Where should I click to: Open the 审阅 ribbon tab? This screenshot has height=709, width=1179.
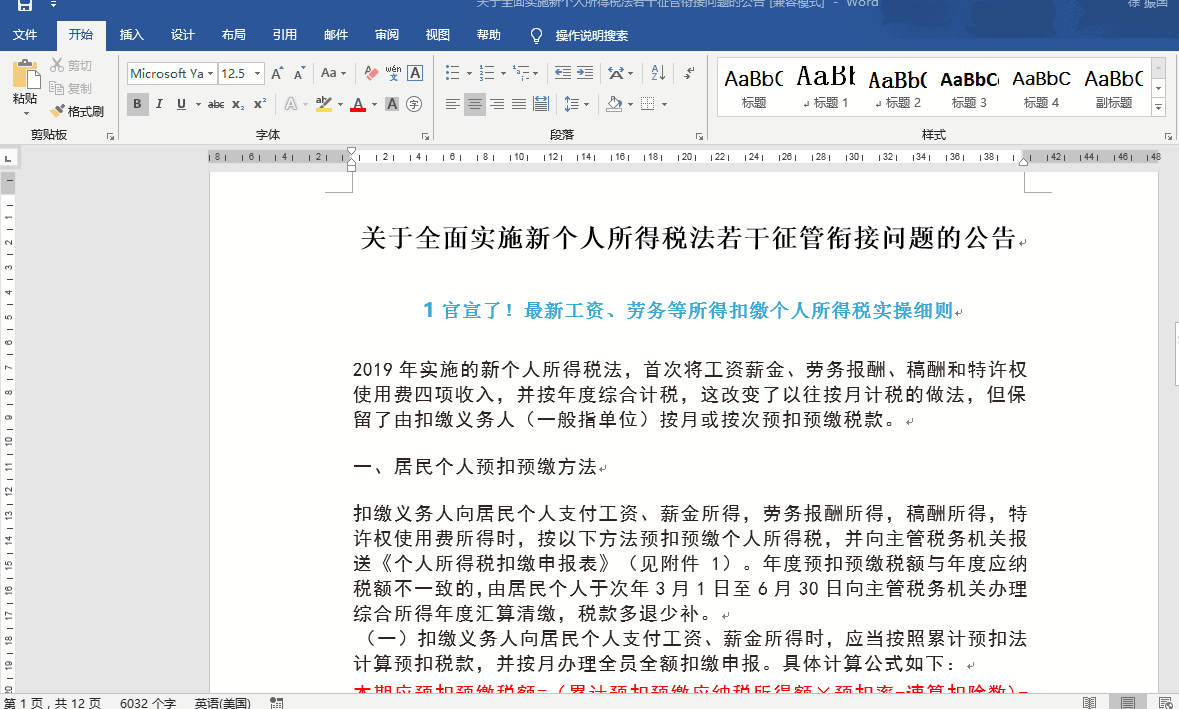click(386, 33)
